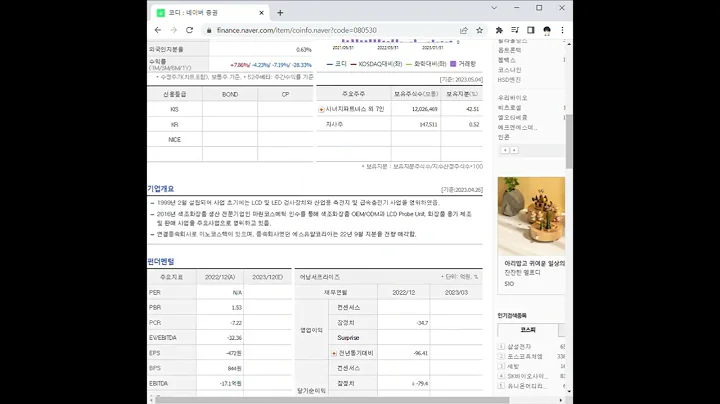Click the previous pager arrow in sidebar list
The image size is (720, 404).
(x=505, y=150)
